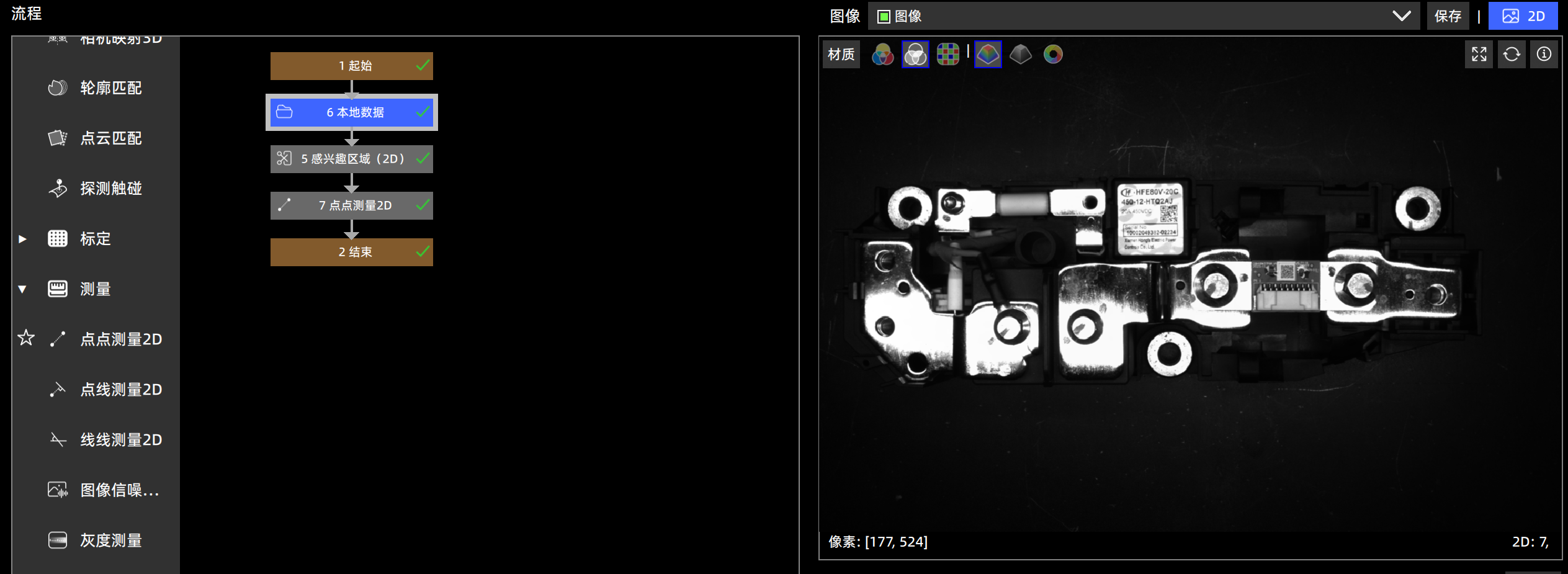Select the RGB color material icon

click(x=882, y=55)
